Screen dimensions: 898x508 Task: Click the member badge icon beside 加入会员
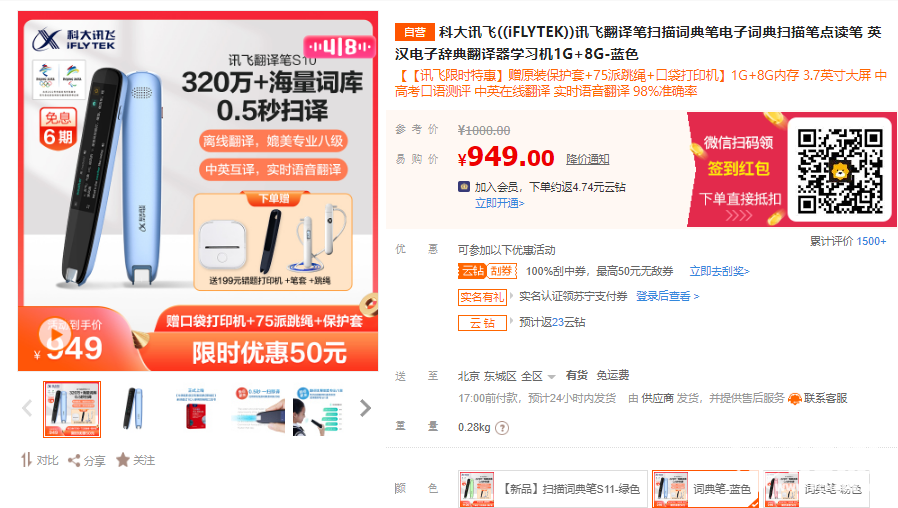464,187
